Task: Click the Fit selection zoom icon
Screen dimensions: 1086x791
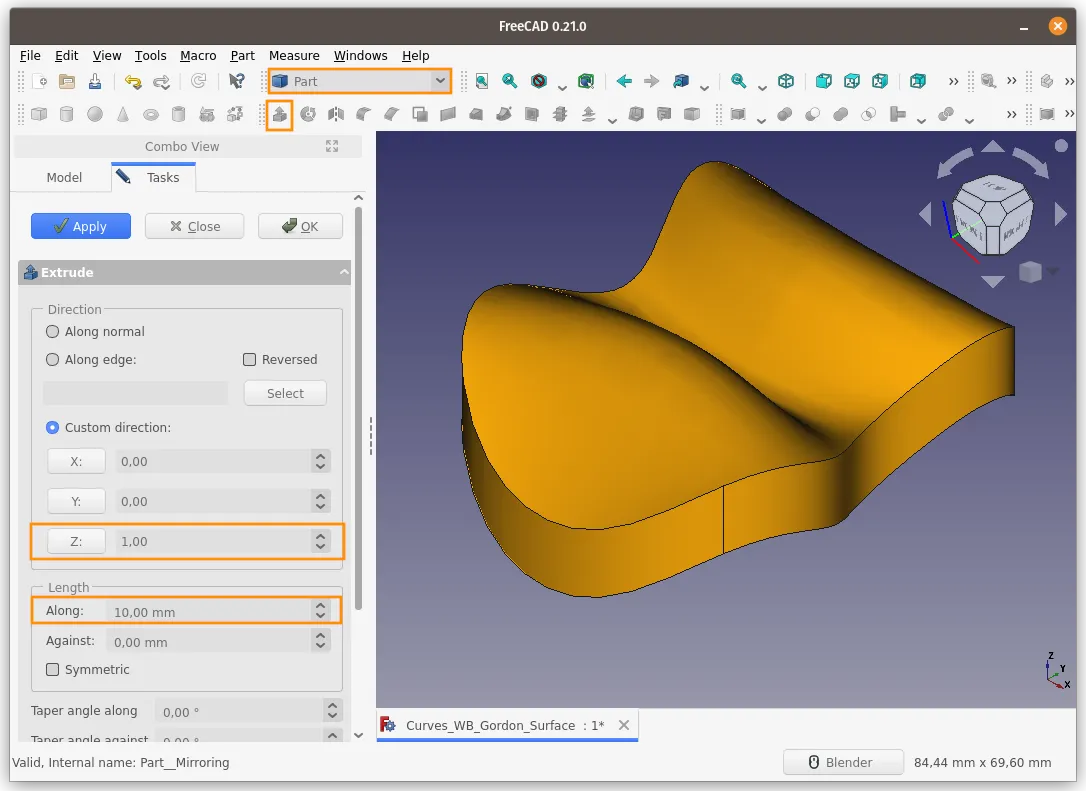Action: point(510,81)
